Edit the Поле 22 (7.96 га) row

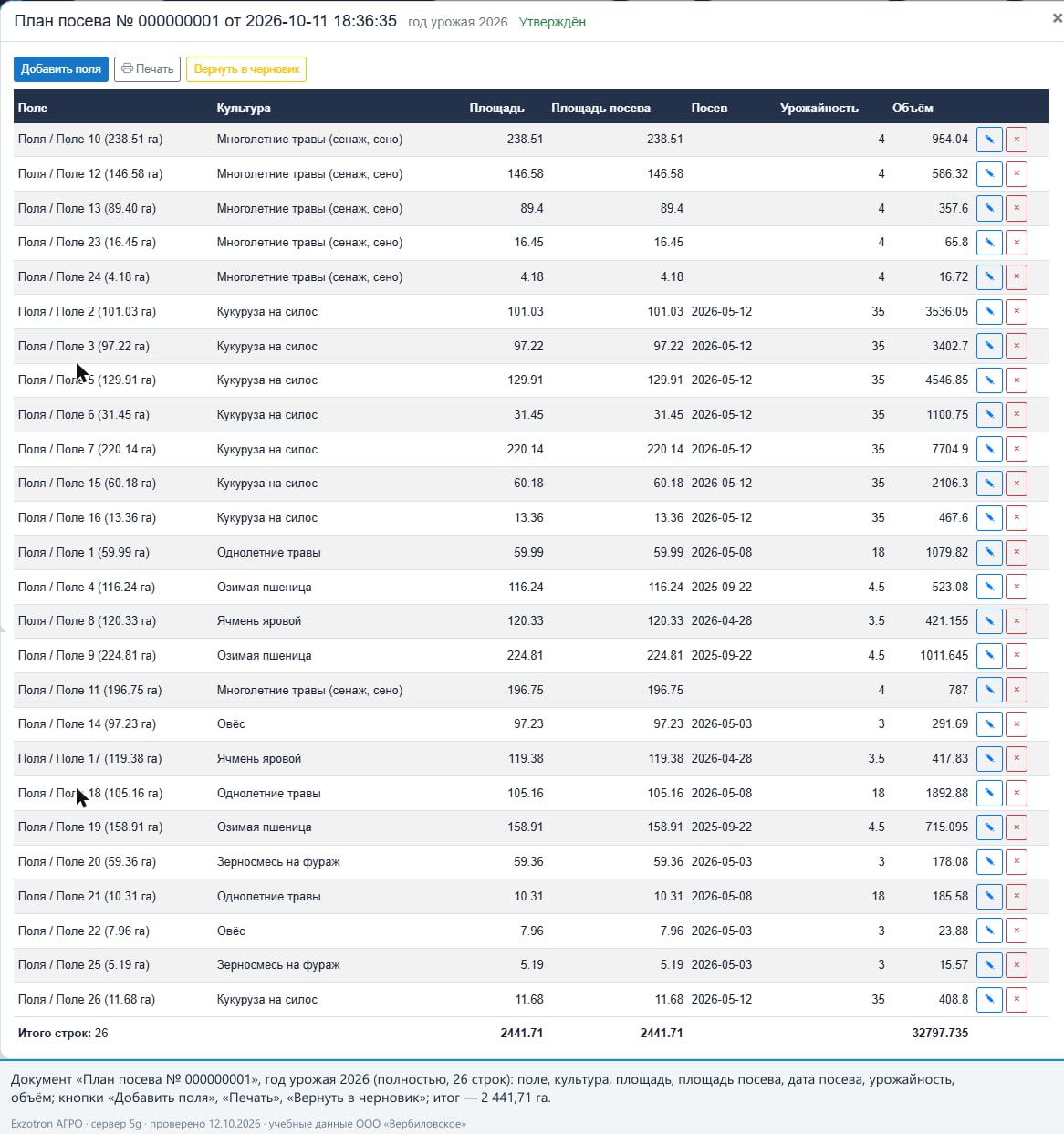989,931
